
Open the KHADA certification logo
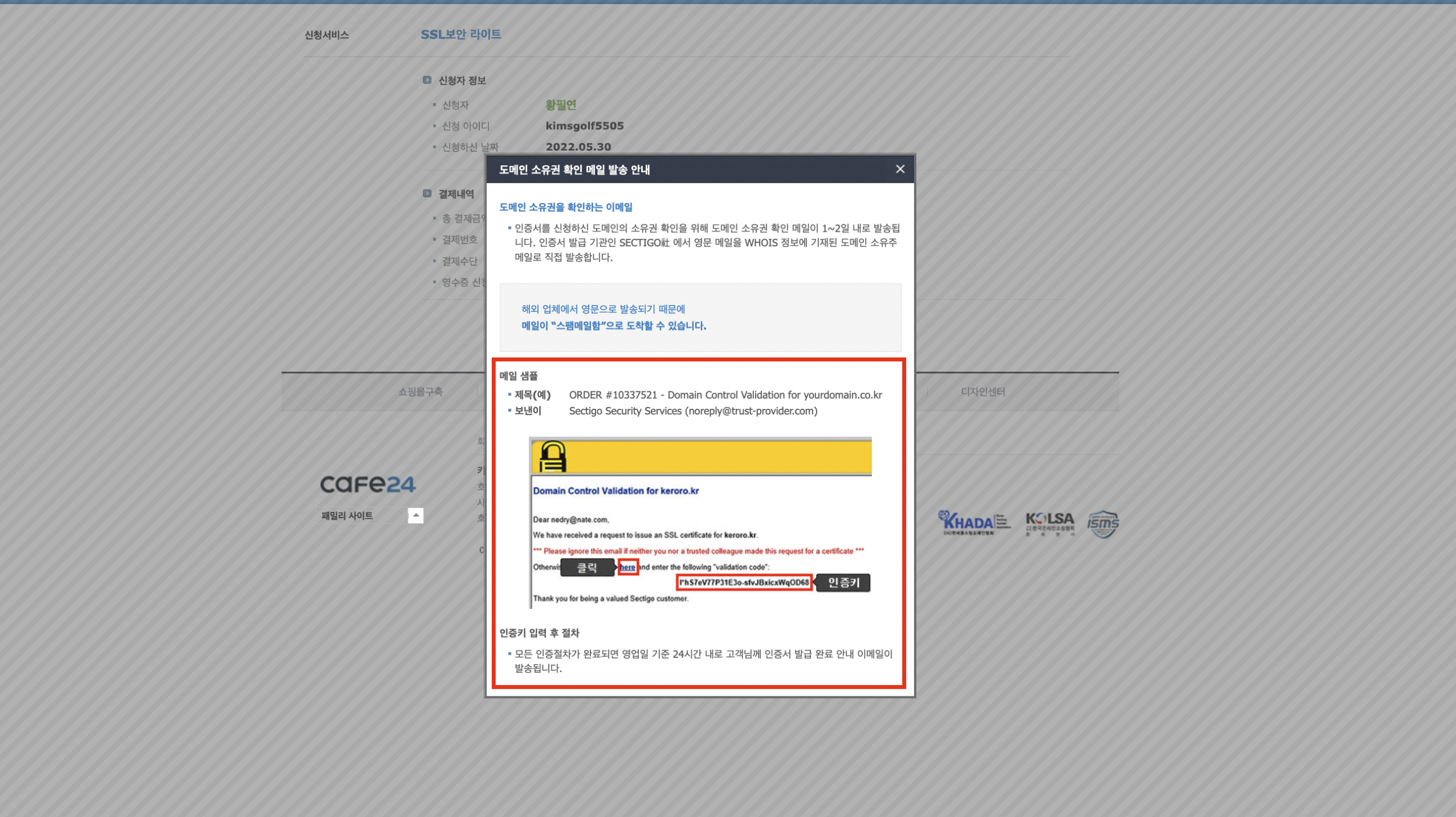coord(974,523)
